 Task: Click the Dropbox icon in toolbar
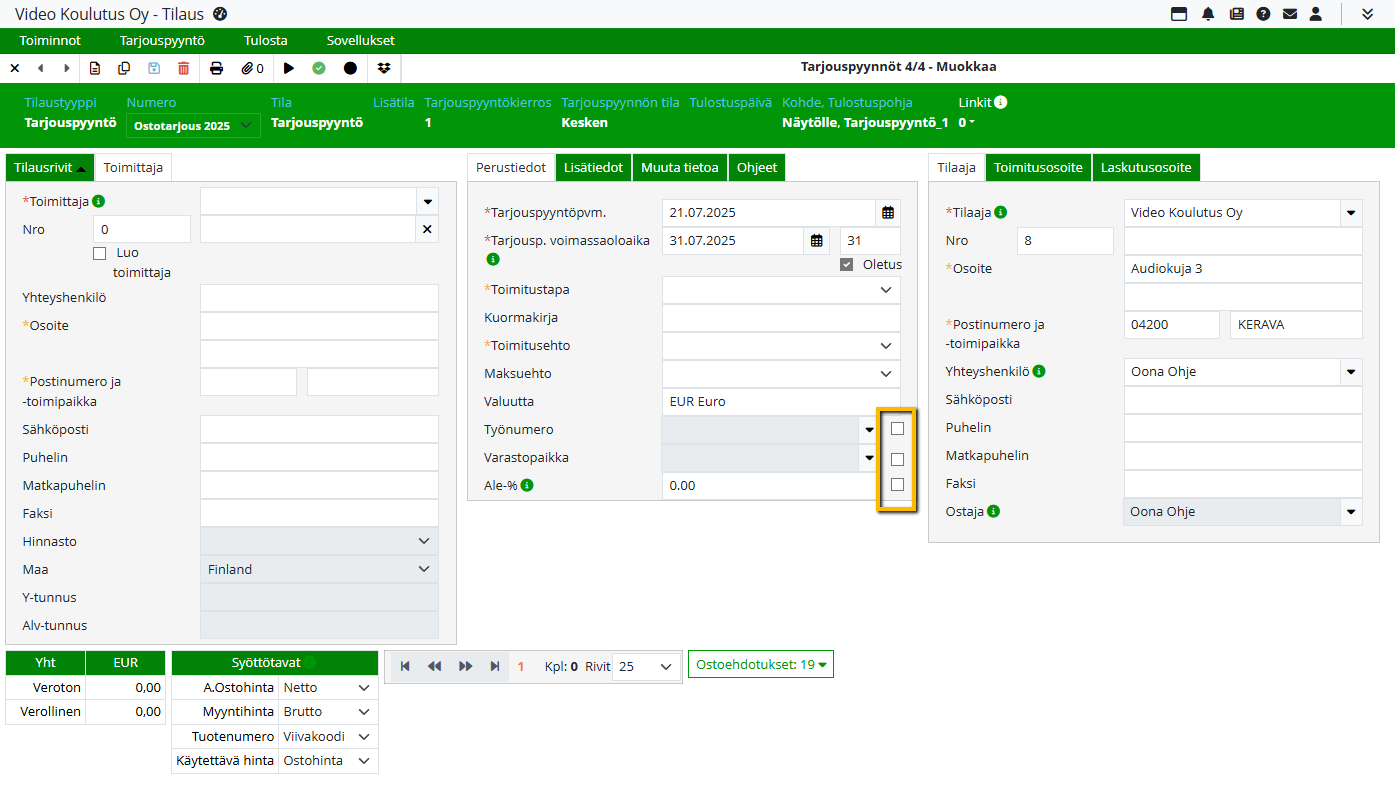(385, 68)
